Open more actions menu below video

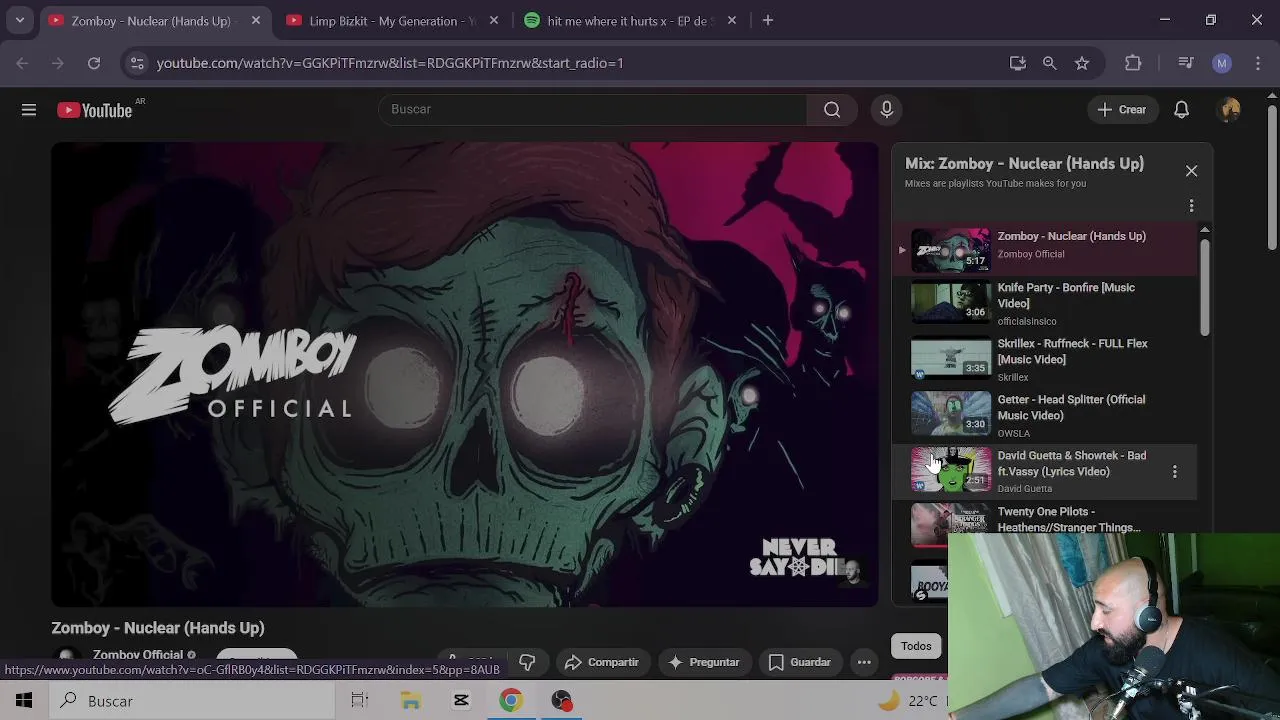[x=864, y=662]
